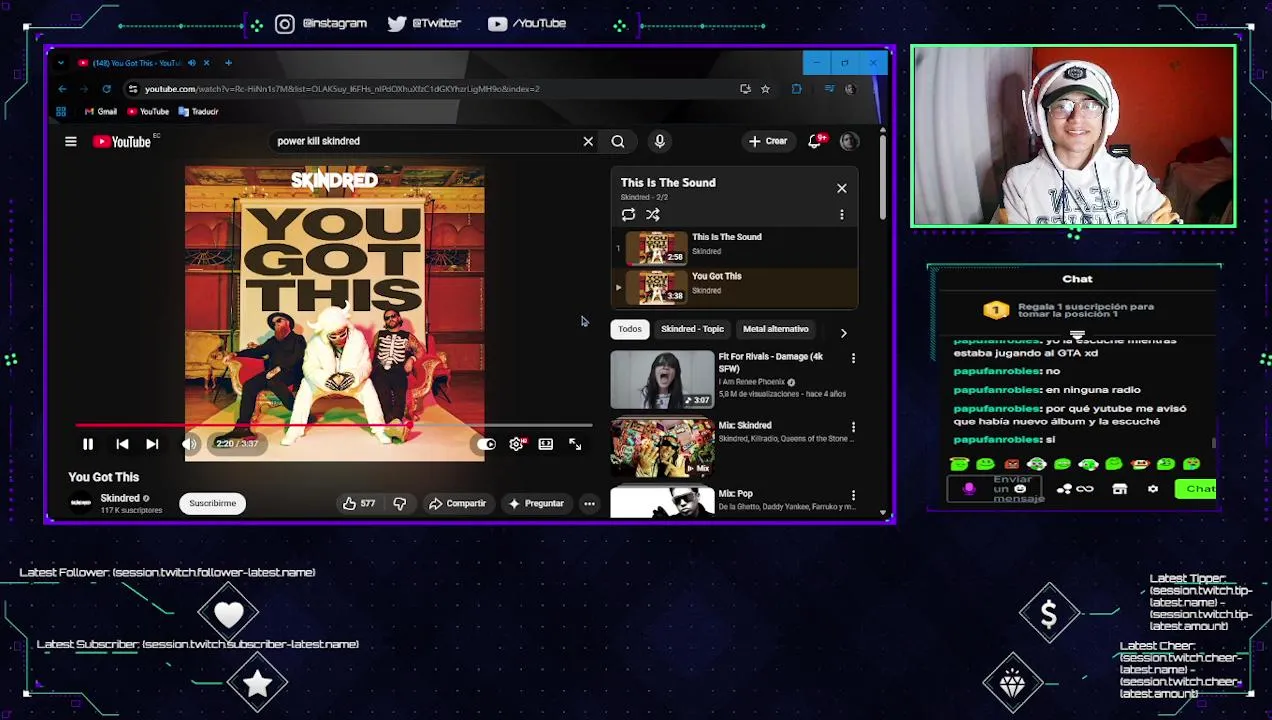Open the browser apps grid icon

pyautogui.click(x=61, y=112)
